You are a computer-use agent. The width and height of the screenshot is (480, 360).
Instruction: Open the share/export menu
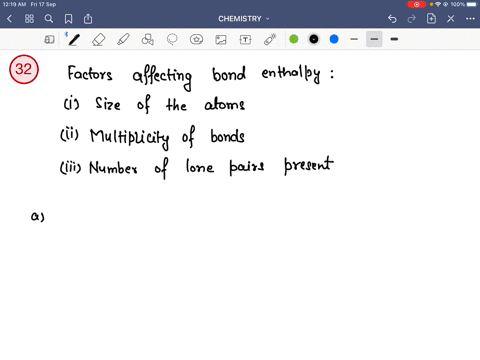pyautogui.click(x=88, y=19)
